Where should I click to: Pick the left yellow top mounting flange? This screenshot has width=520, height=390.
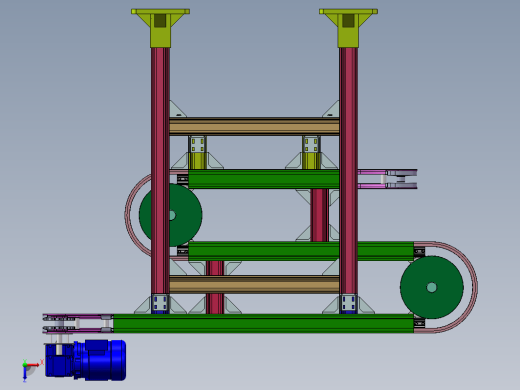pos(160,28)
